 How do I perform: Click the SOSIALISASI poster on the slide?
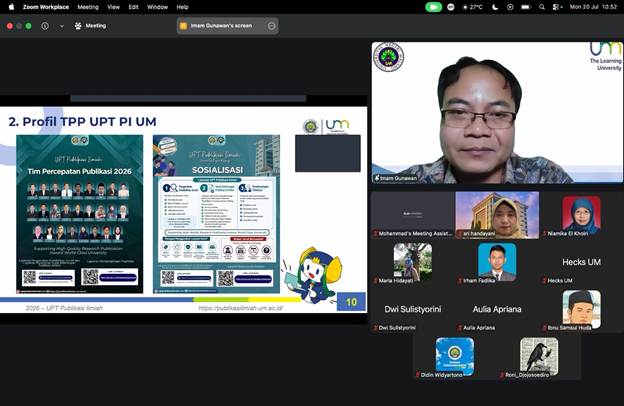click(x=216, y=214)
